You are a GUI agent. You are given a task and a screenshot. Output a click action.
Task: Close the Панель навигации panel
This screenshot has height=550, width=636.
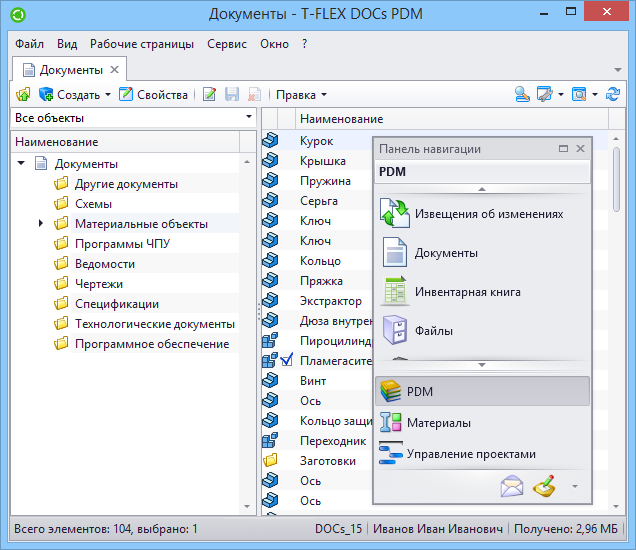click(x=580, y=148)
